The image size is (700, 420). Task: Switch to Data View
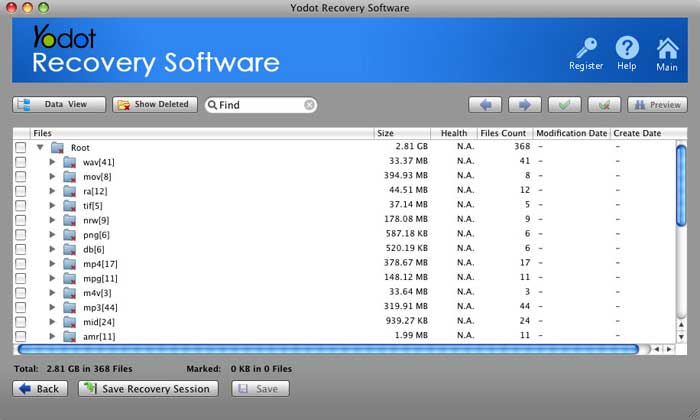(59, 104)
